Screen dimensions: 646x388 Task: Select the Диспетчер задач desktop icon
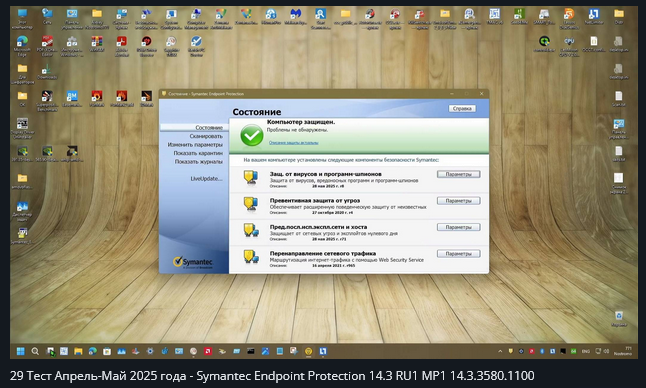click(22, 211)
